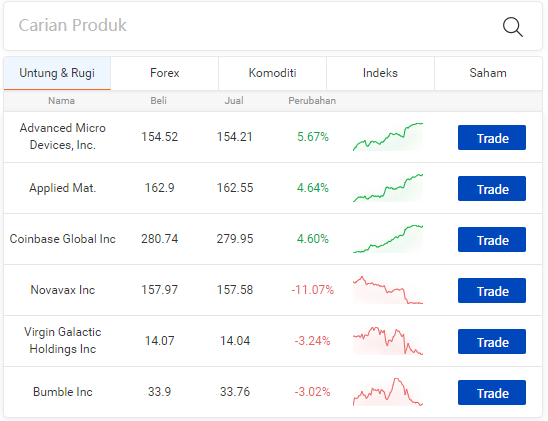Click buy price 154.52

click(160, 137)
